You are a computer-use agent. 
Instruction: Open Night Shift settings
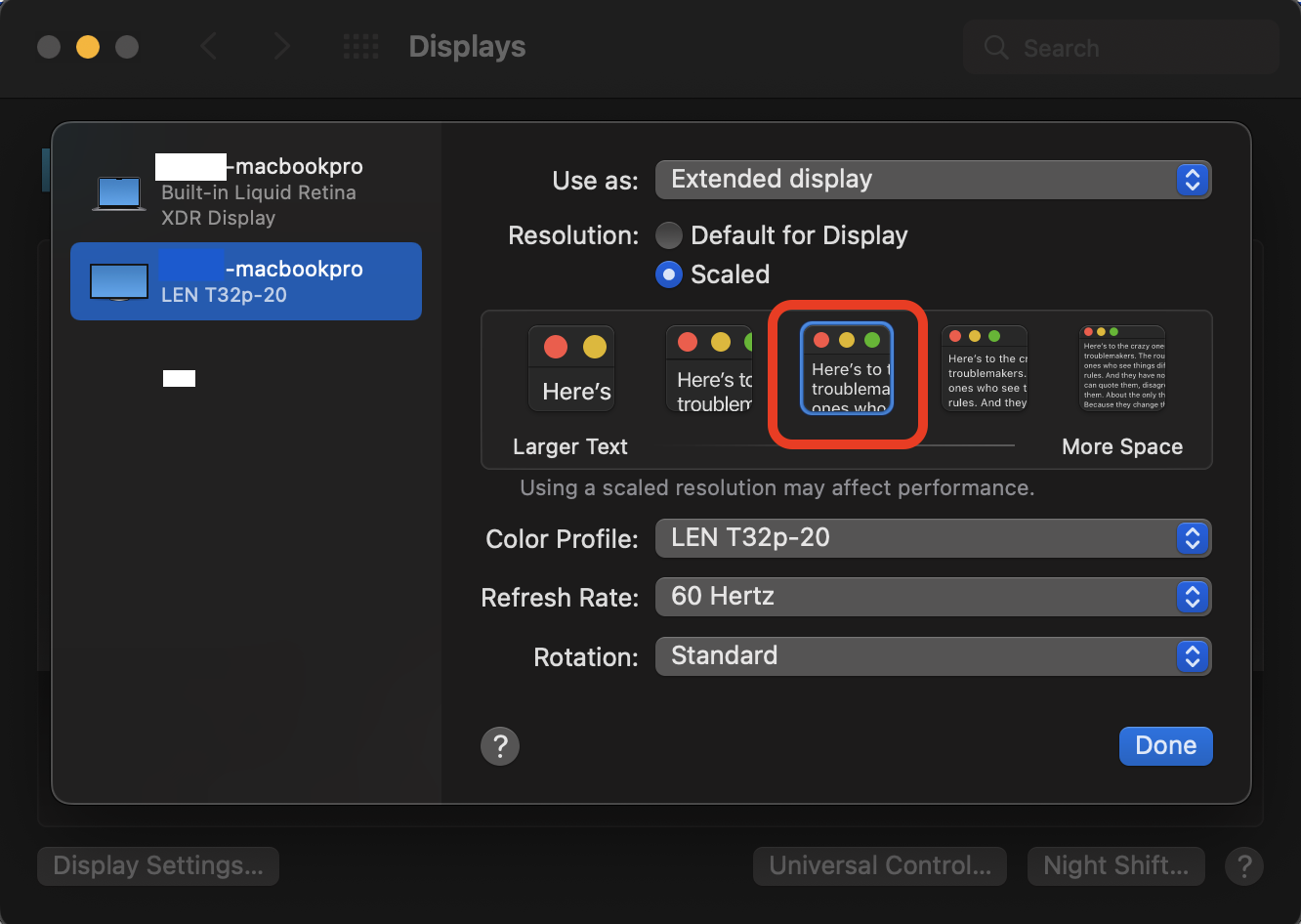click(1115, 865)
